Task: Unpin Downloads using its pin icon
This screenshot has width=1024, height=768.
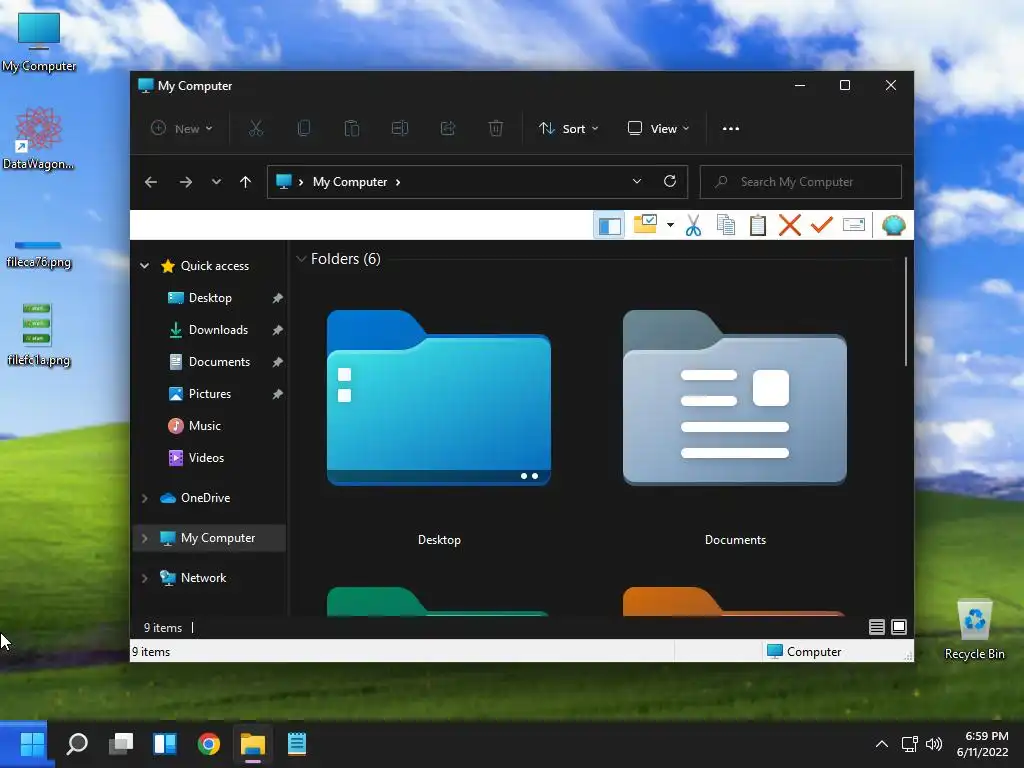Action: point(278,330)
